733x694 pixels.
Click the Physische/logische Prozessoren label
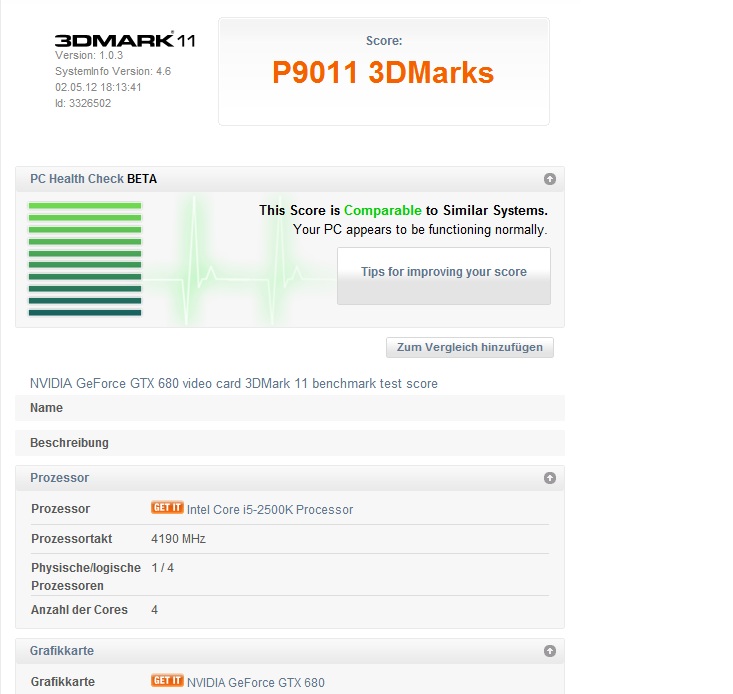[x=86, y=577]
